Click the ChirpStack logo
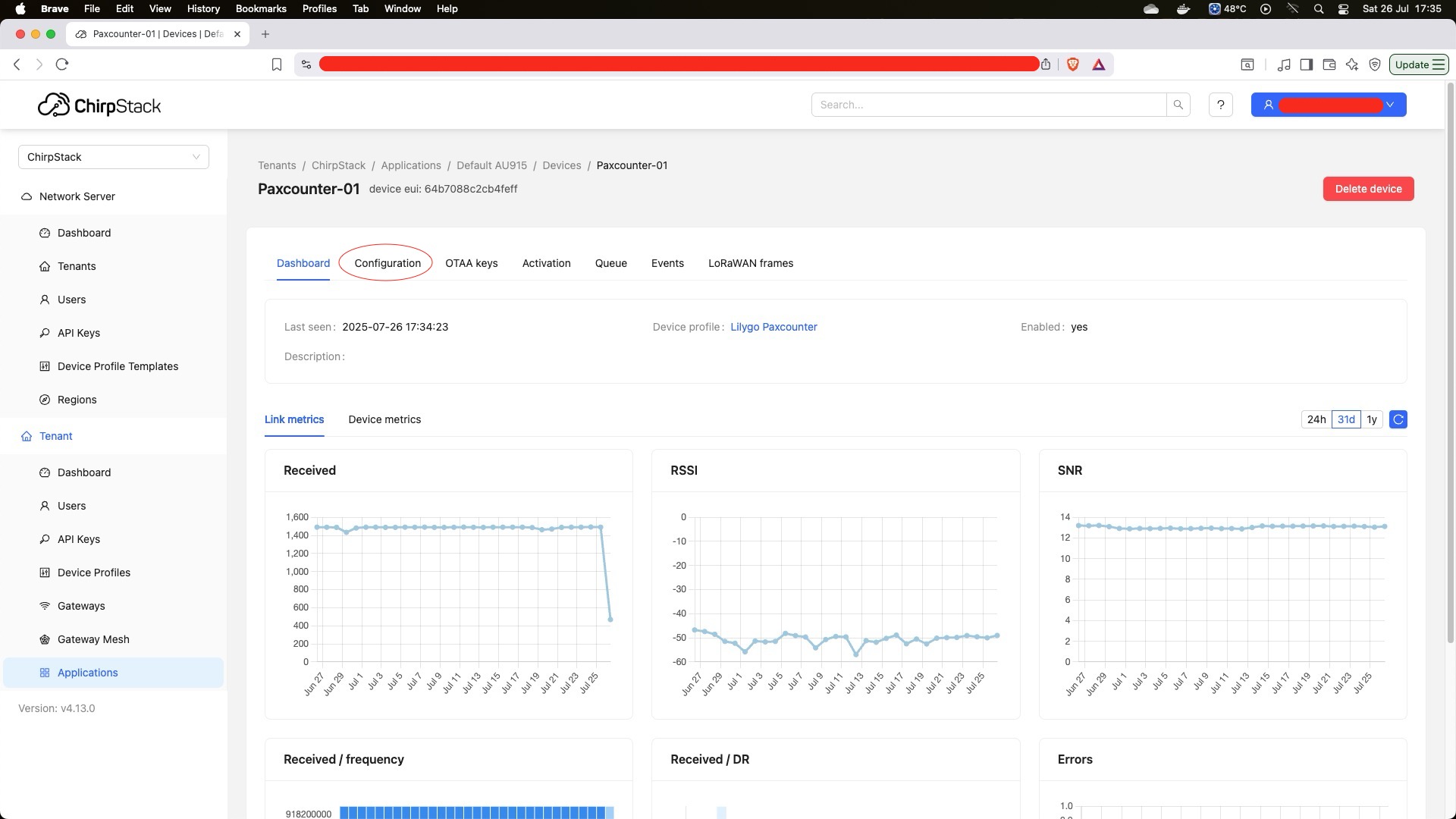Viewport: 1456px width, 819px height. click(x=99, y=105)
